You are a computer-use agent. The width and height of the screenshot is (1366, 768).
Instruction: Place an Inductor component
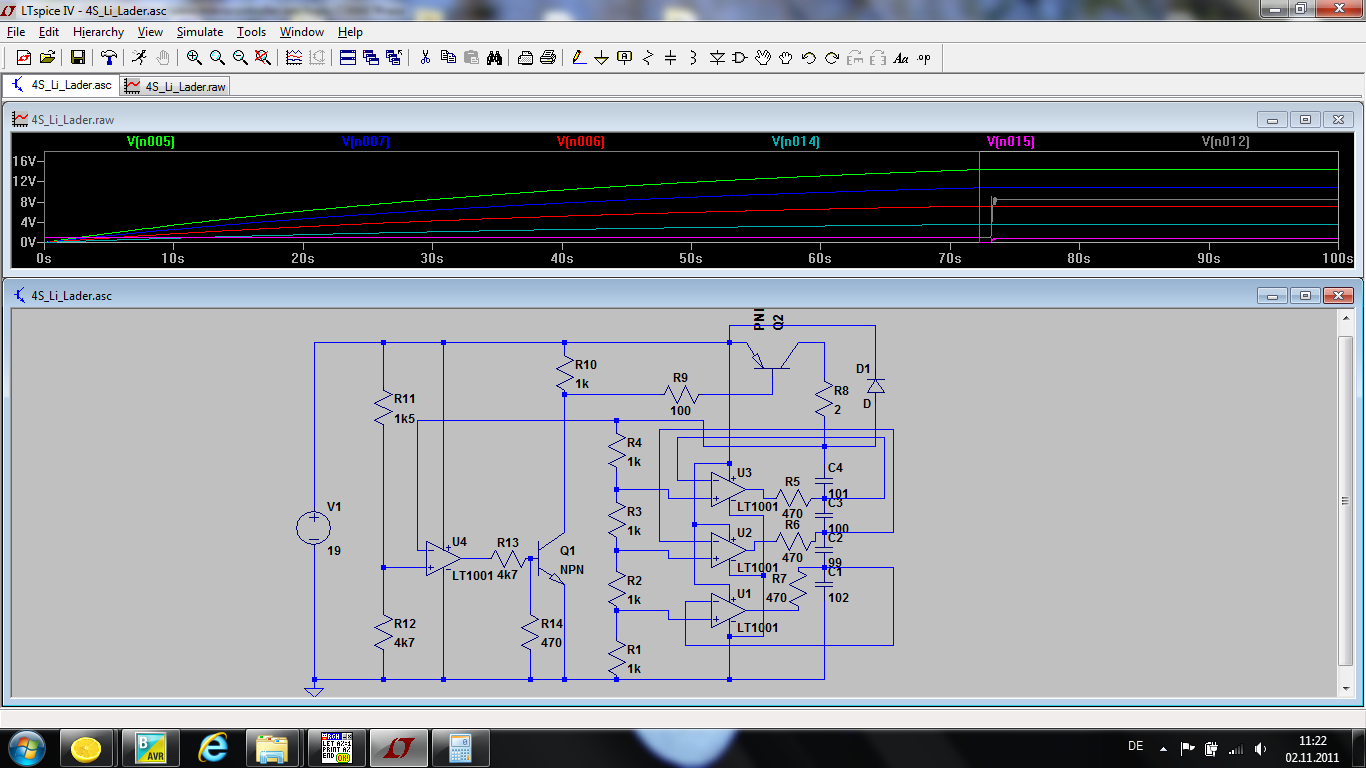694,58
